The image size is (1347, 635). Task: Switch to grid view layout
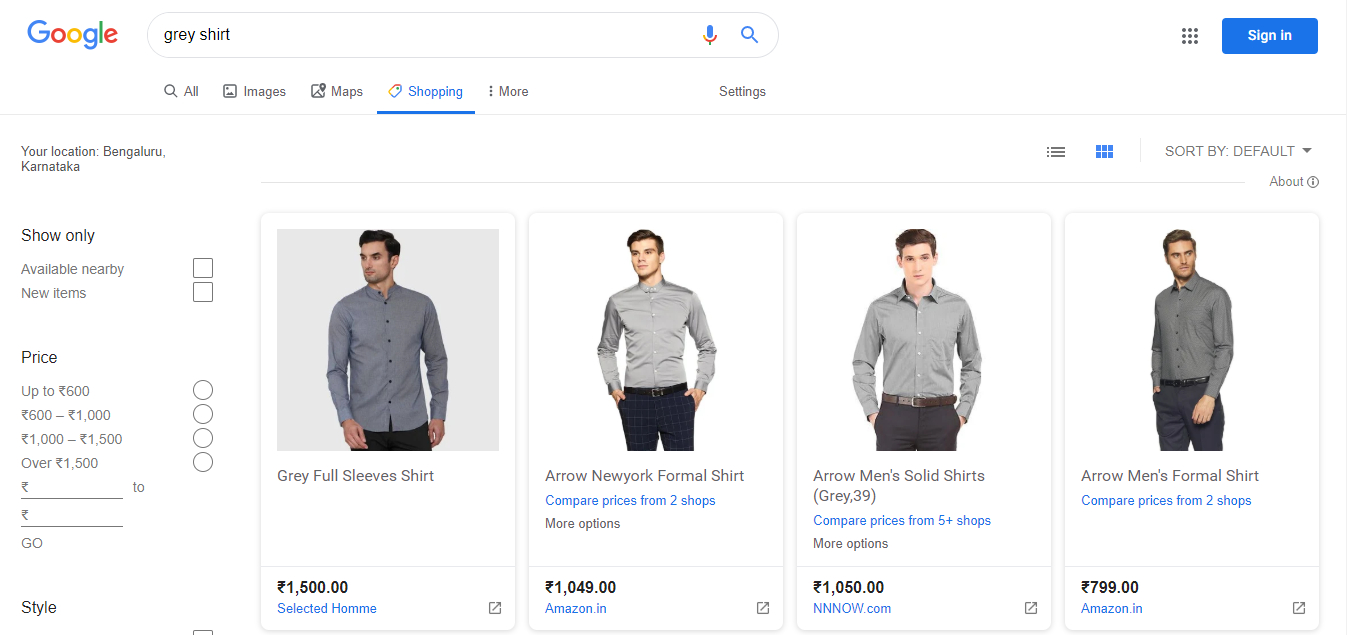point(1104,152)
